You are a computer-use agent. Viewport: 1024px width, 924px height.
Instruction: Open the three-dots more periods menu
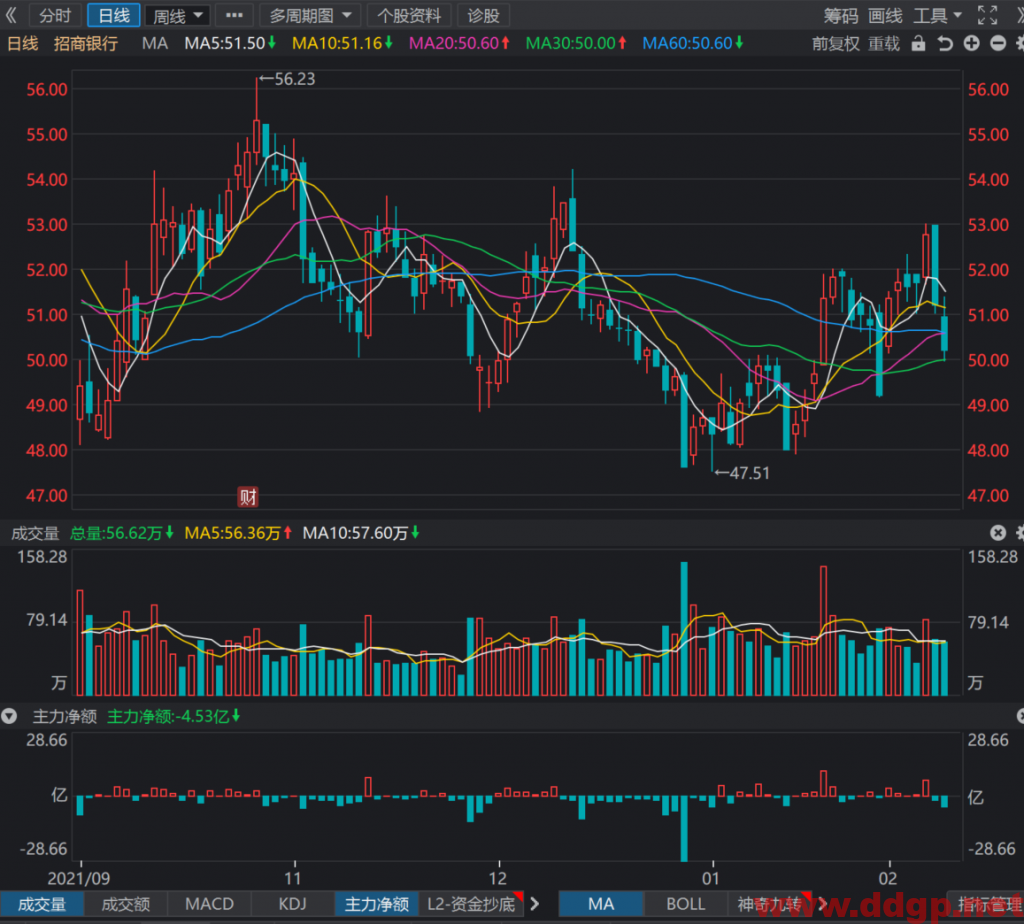click(x=234, y=15)
